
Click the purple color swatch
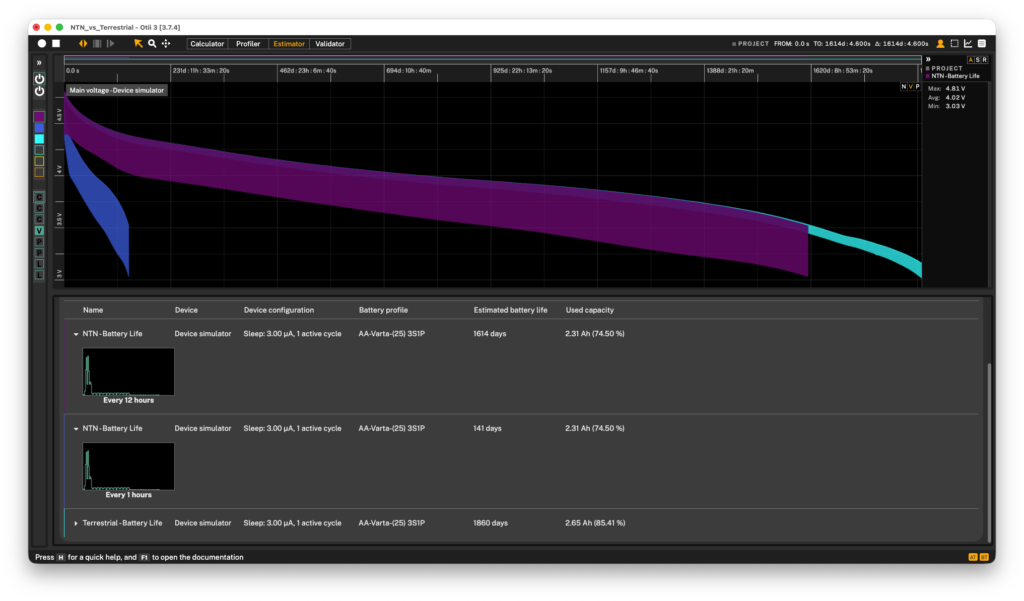tap(39, 116)
